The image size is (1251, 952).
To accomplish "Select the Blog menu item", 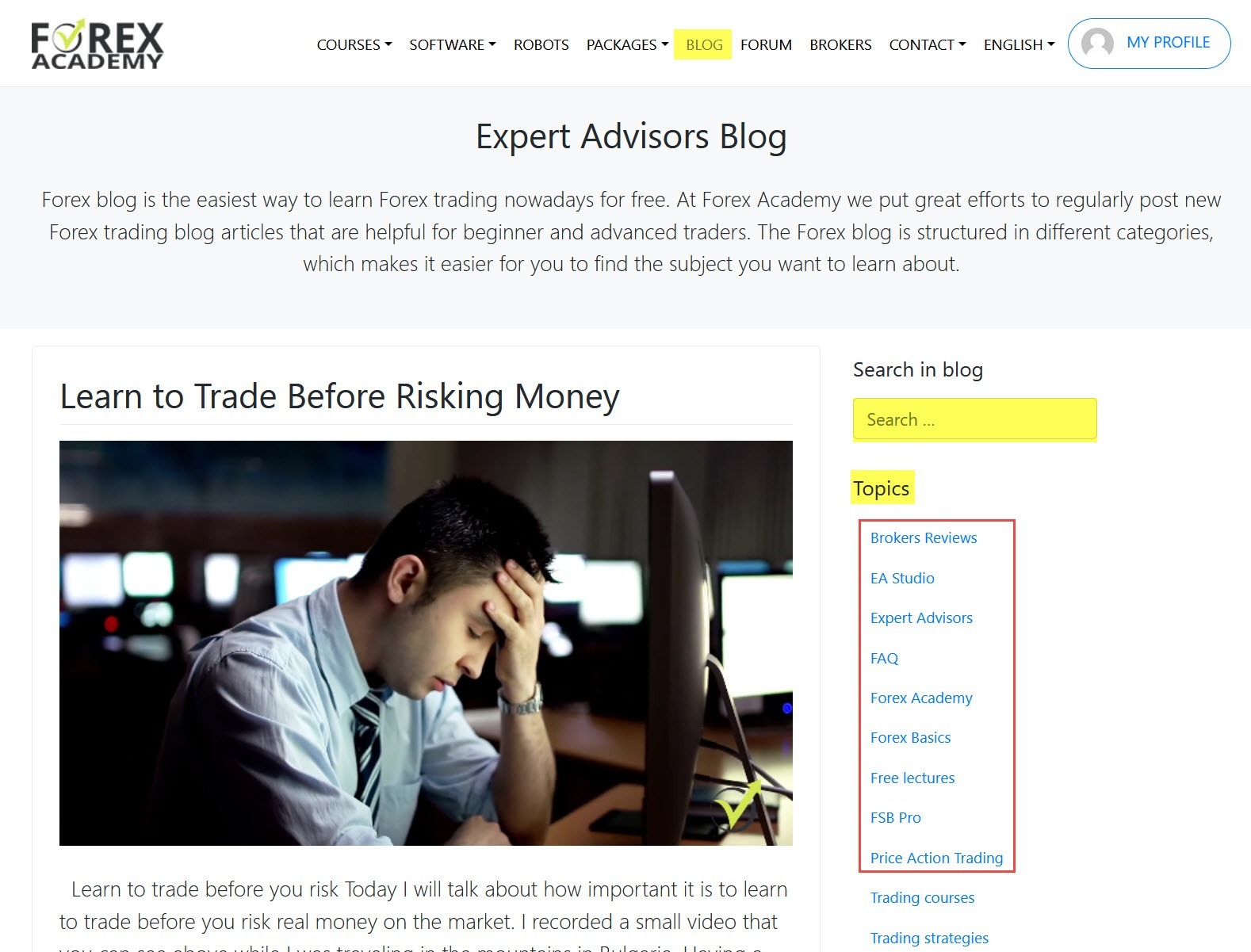I will click(x=704, y=44).
